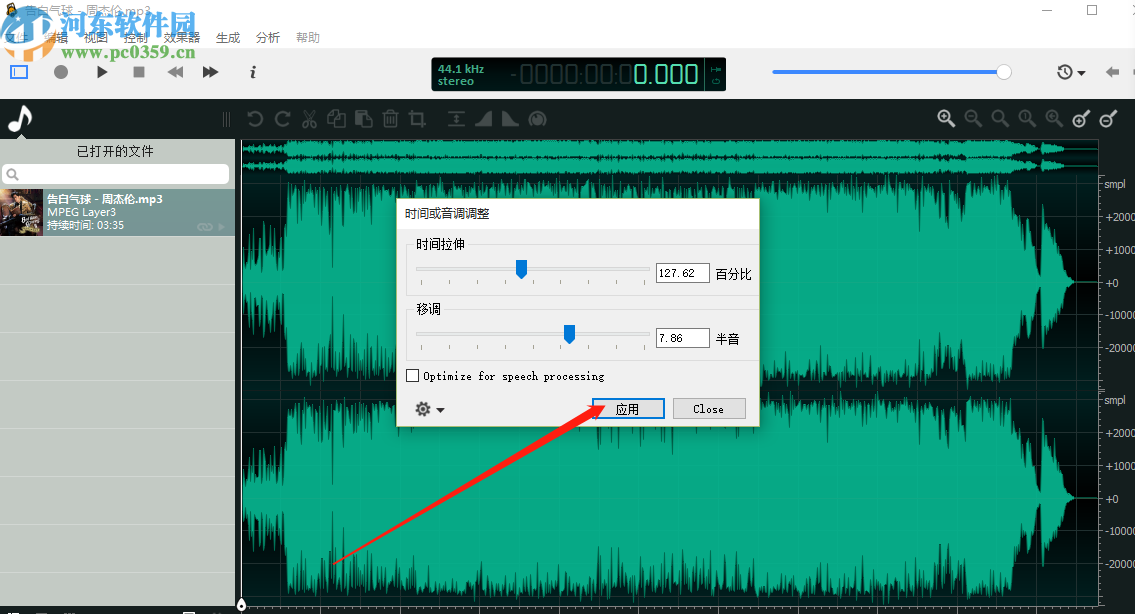Click the Zoom In magnifier icon

click(946, 118)
